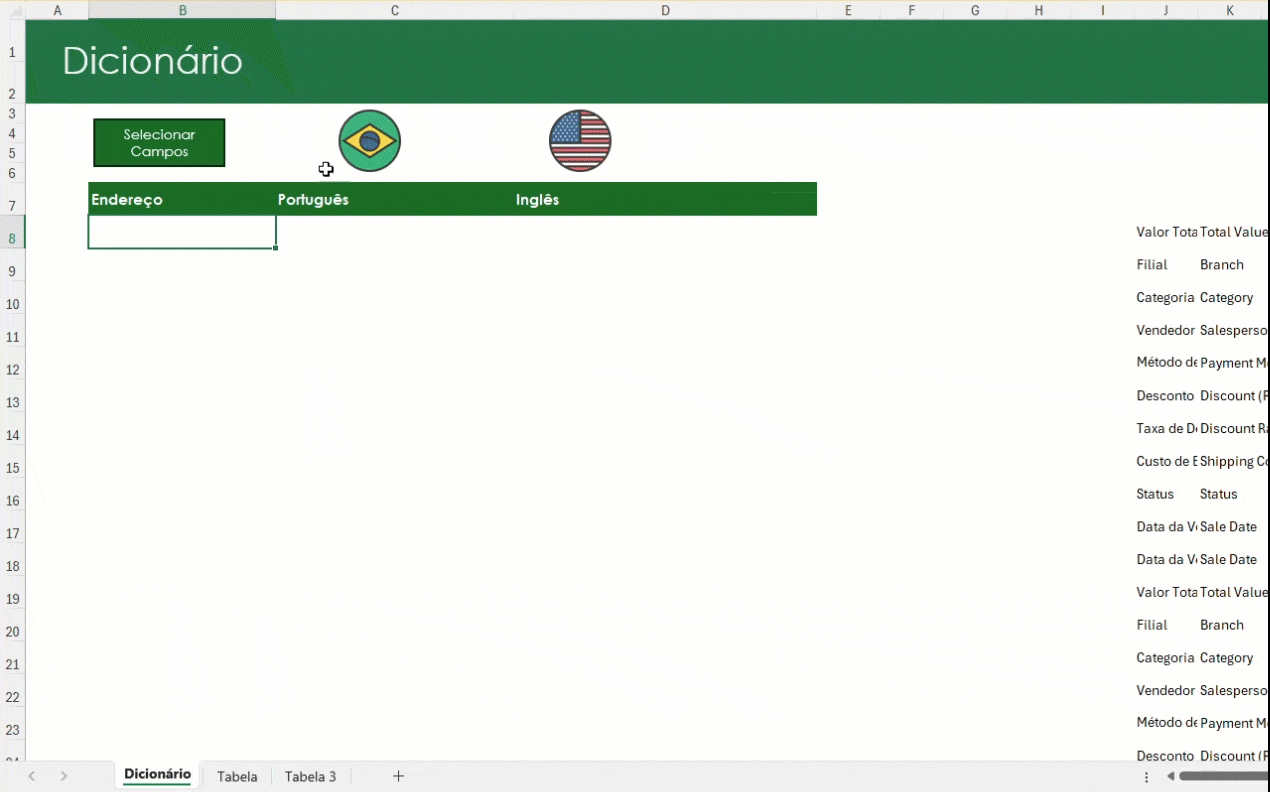Click the right sheet navigation arrow

click(63, 776)
